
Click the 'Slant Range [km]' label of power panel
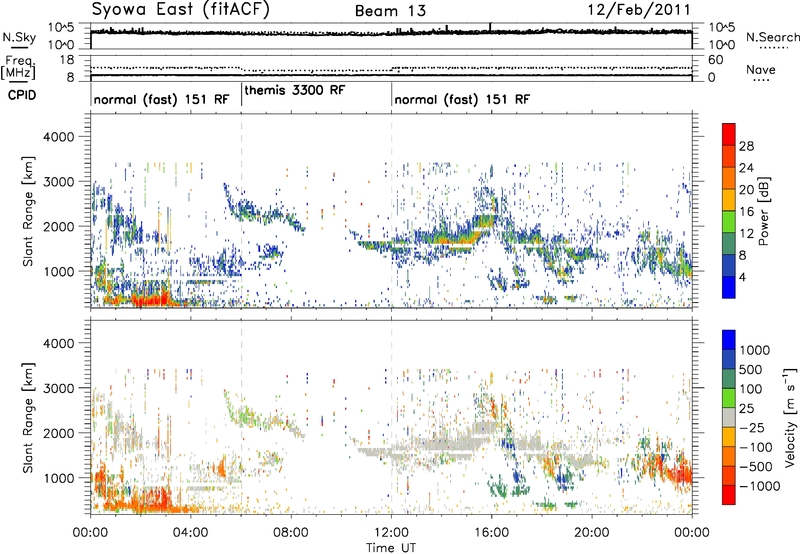click(x=28, y=211)
